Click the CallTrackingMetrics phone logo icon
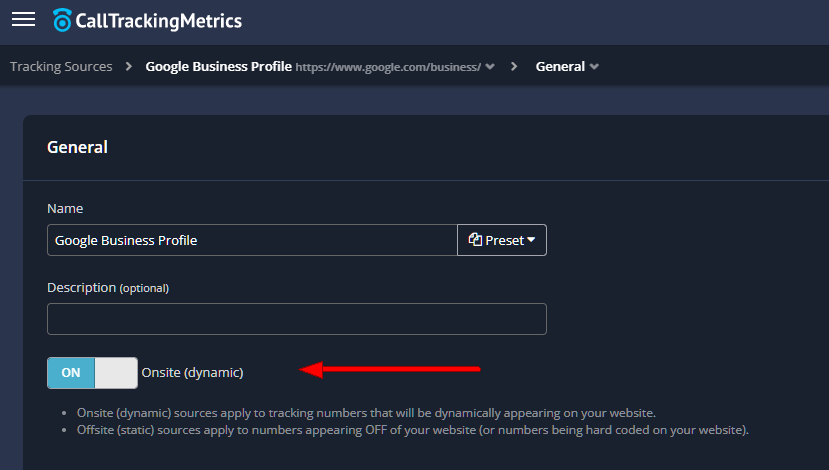The image size is (829, 470). click(x=63, y=20)
